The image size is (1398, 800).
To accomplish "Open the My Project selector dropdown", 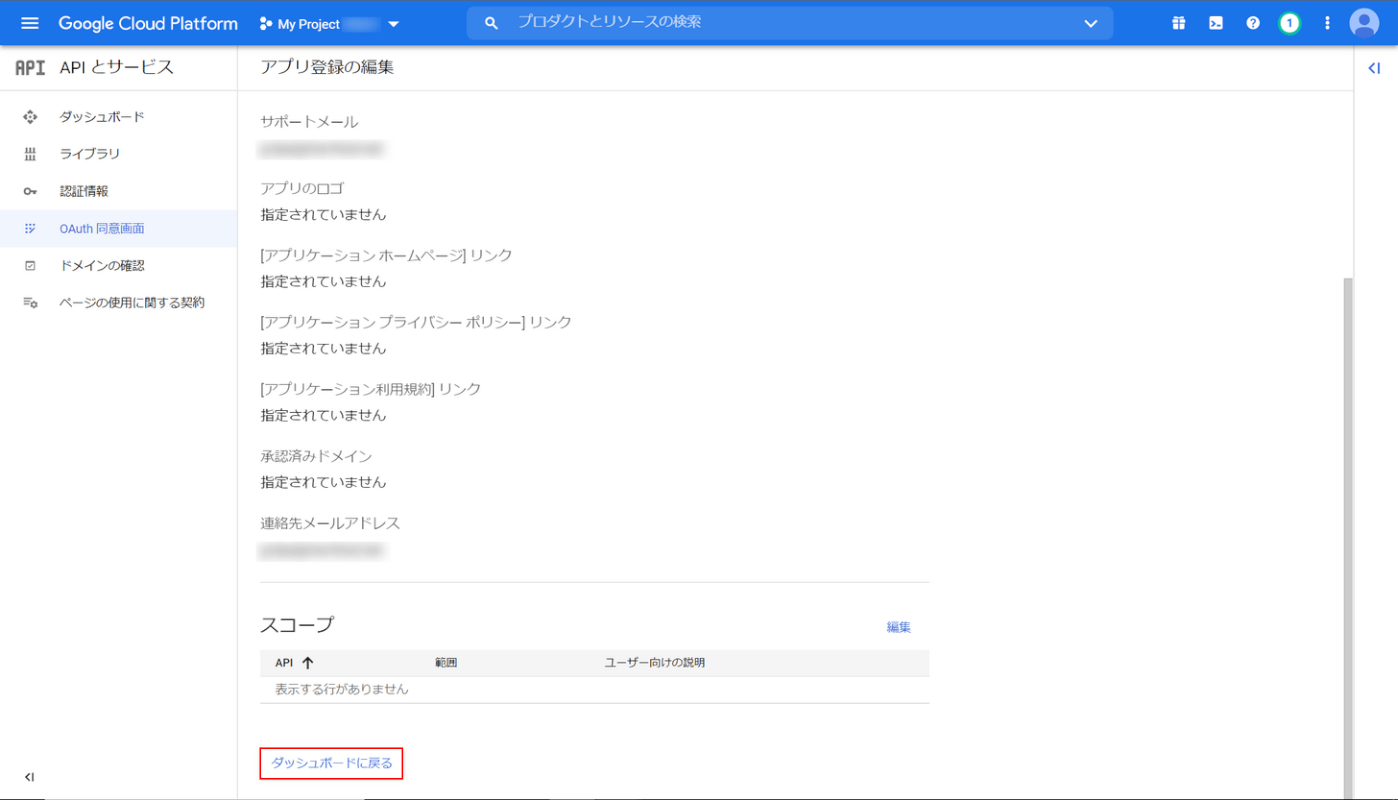I will click(329, 24).
